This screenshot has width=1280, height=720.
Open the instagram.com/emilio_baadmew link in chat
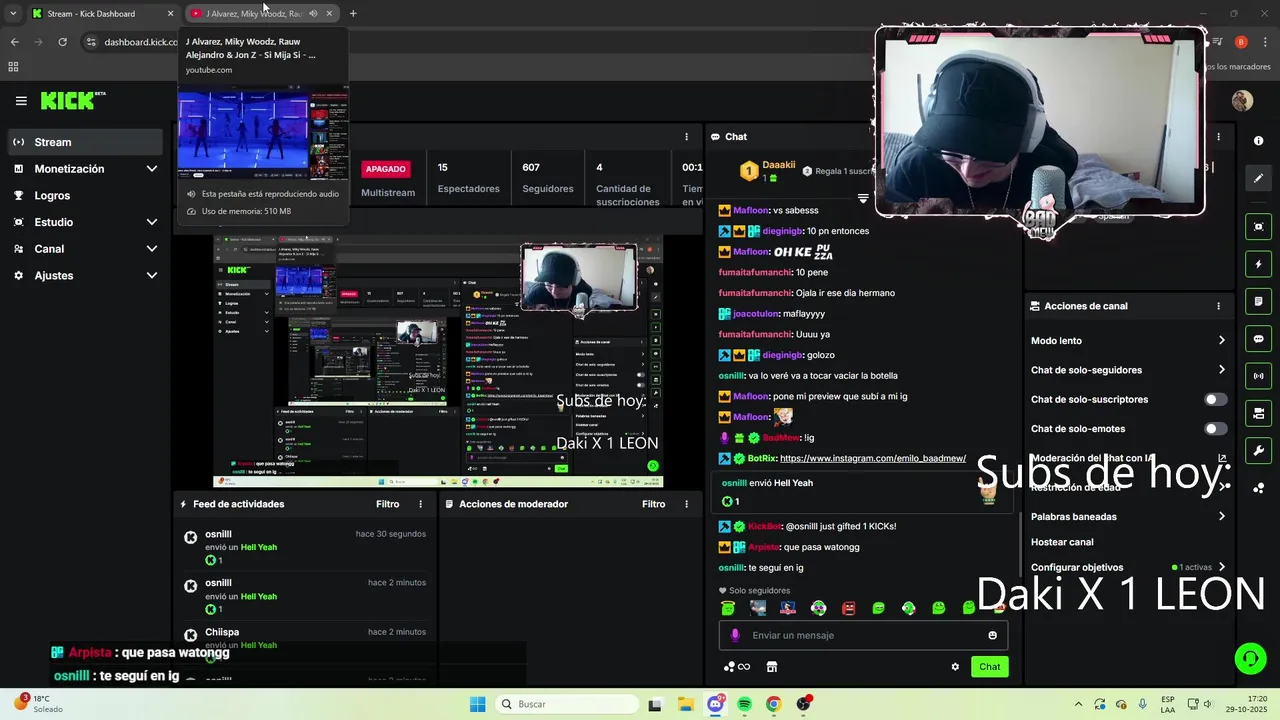click(872, 458)
